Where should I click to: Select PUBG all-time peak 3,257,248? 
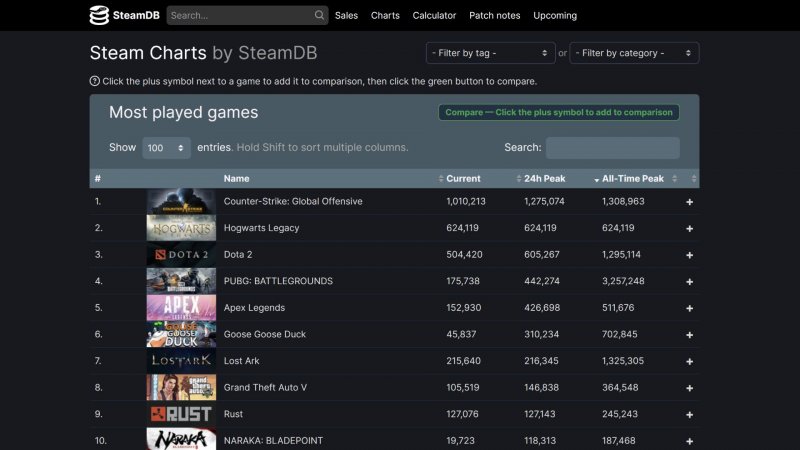(623, 281)
